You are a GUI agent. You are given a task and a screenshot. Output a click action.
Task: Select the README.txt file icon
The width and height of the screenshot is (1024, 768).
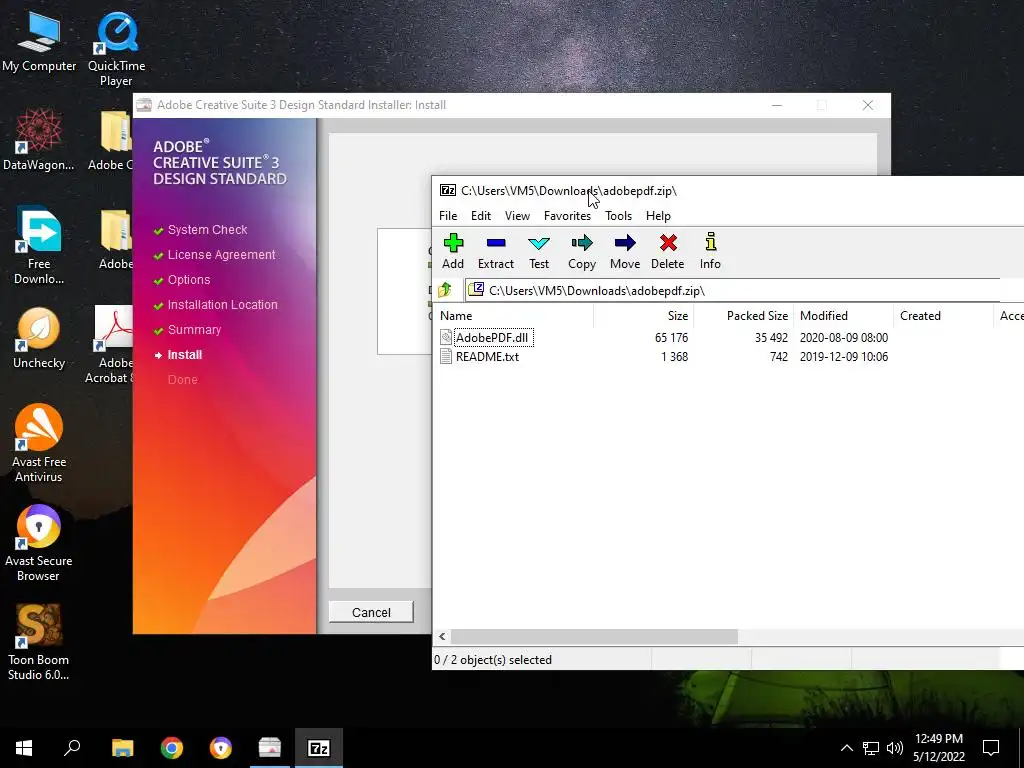pos(446,356)
